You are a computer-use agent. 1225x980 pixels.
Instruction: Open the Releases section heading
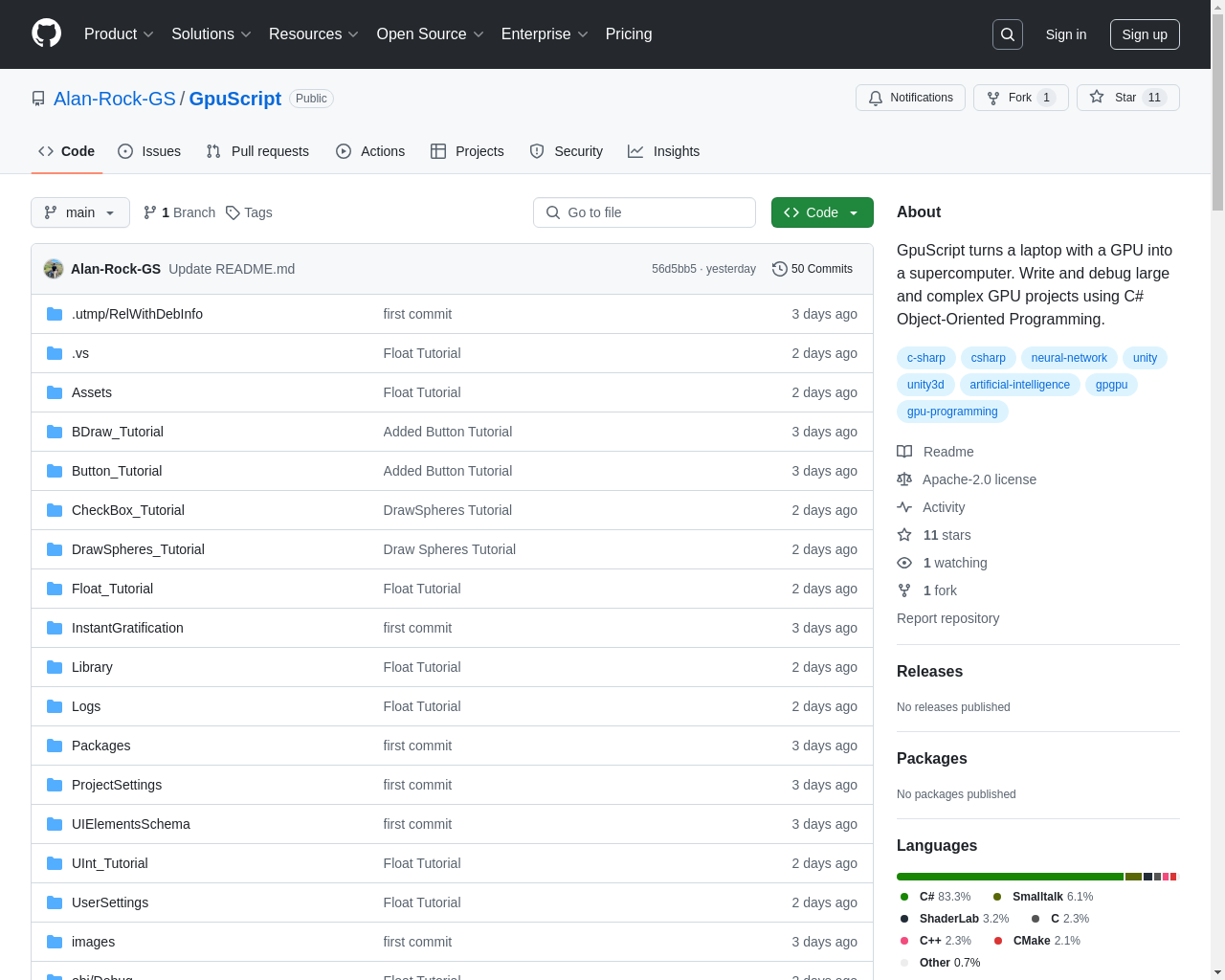pyautogui.click(x=929, y=671)
